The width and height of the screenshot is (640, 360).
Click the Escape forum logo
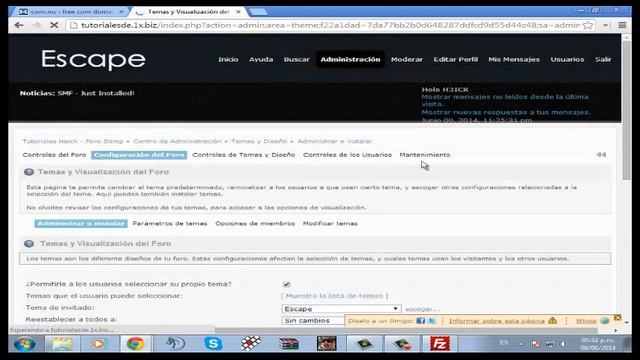[x=93, y=60]
